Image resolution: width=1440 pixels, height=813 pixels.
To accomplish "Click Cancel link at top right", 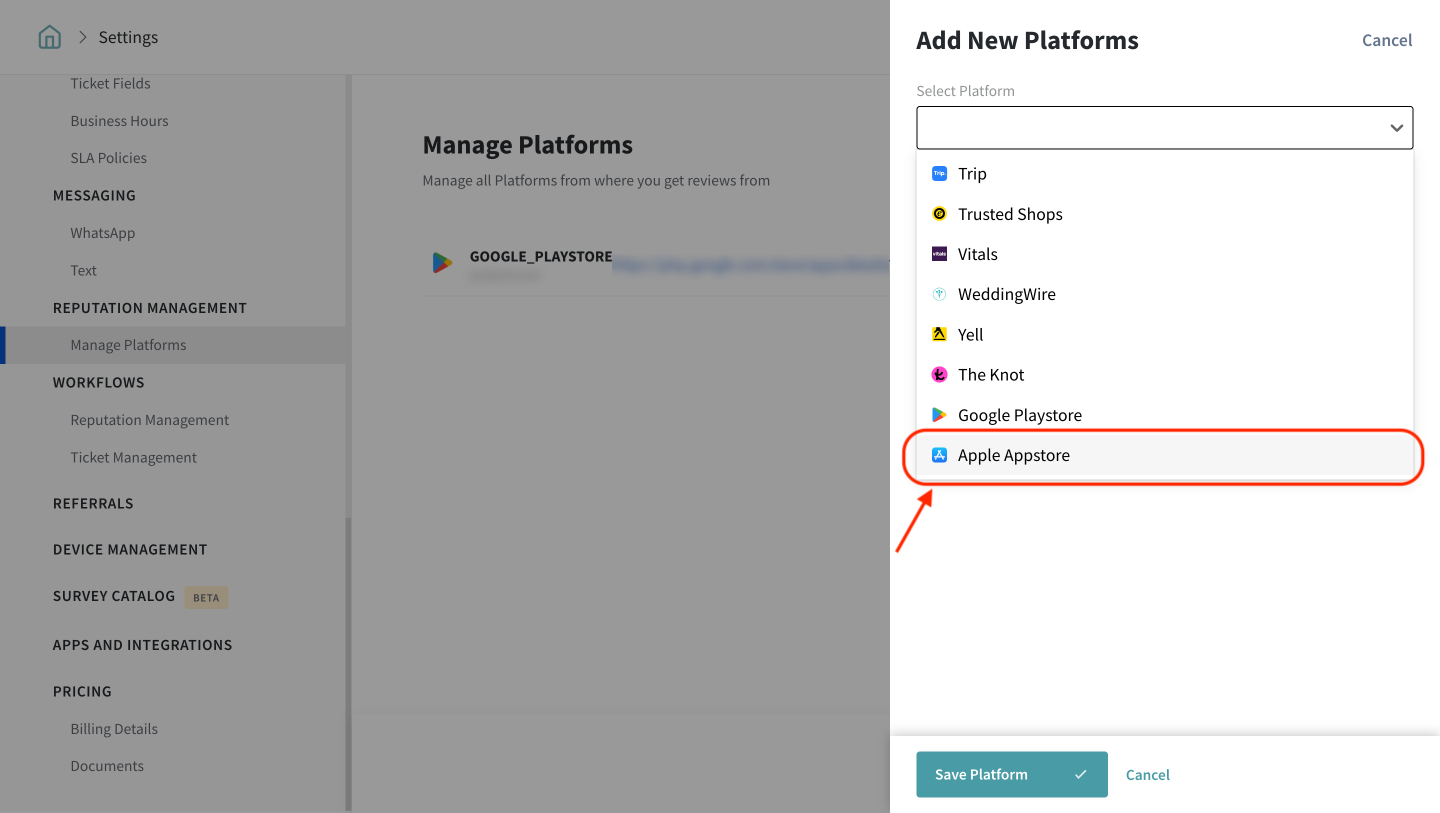I will (x=1387, y=41).
